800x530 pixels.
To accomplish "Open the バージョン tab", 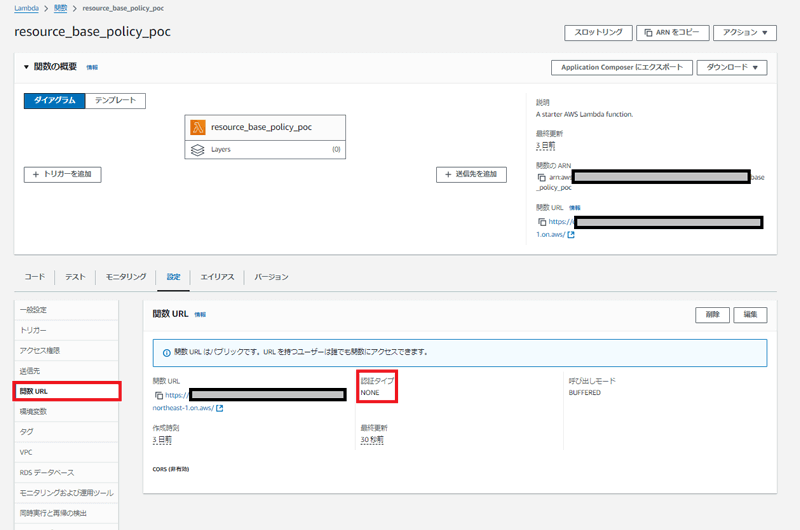I will pos(271,277).
